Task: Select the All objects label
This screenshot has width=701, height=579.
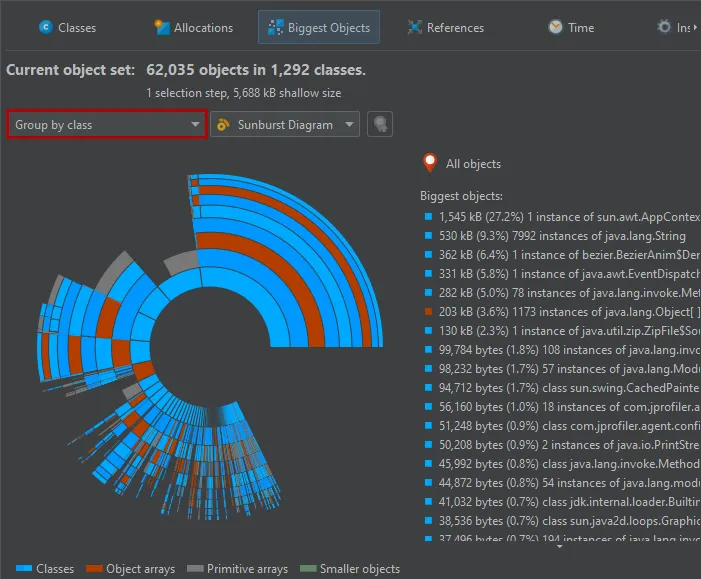Action: 473,164
